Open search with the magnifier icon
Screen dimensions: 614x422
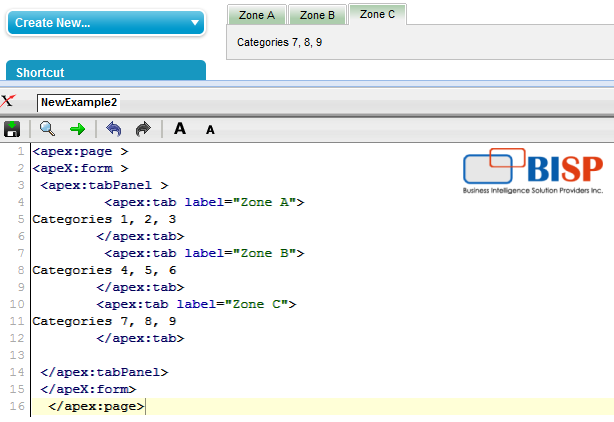tap(47, 129)
